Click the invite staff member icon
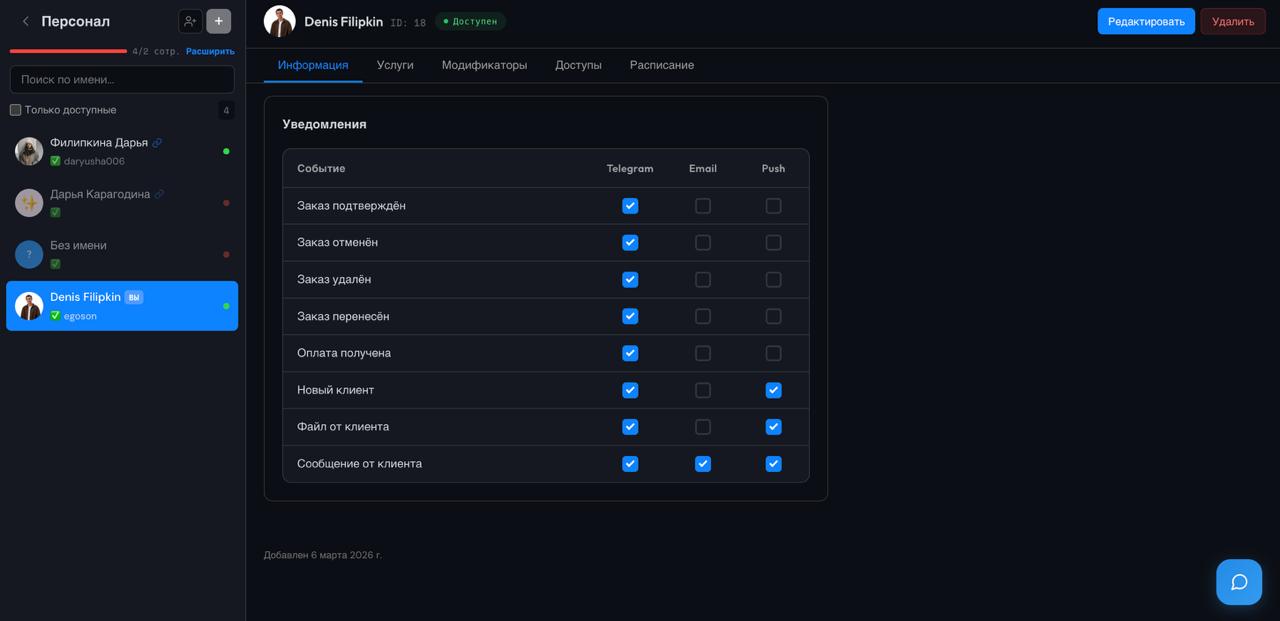 (x=190, y=21)
